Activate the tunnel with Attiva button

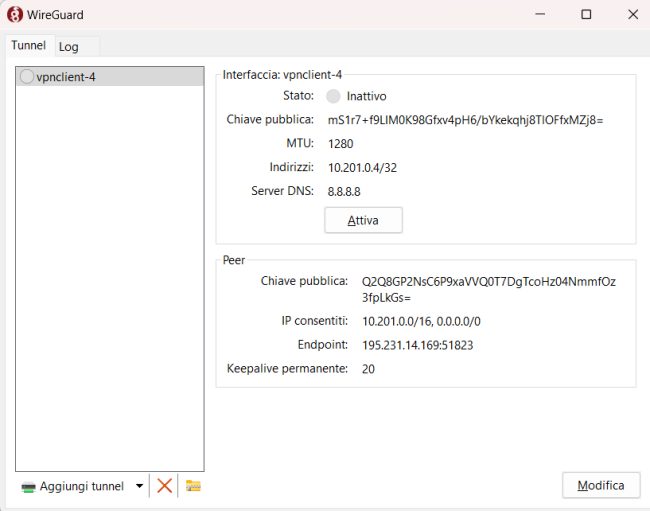click(363, 220)
